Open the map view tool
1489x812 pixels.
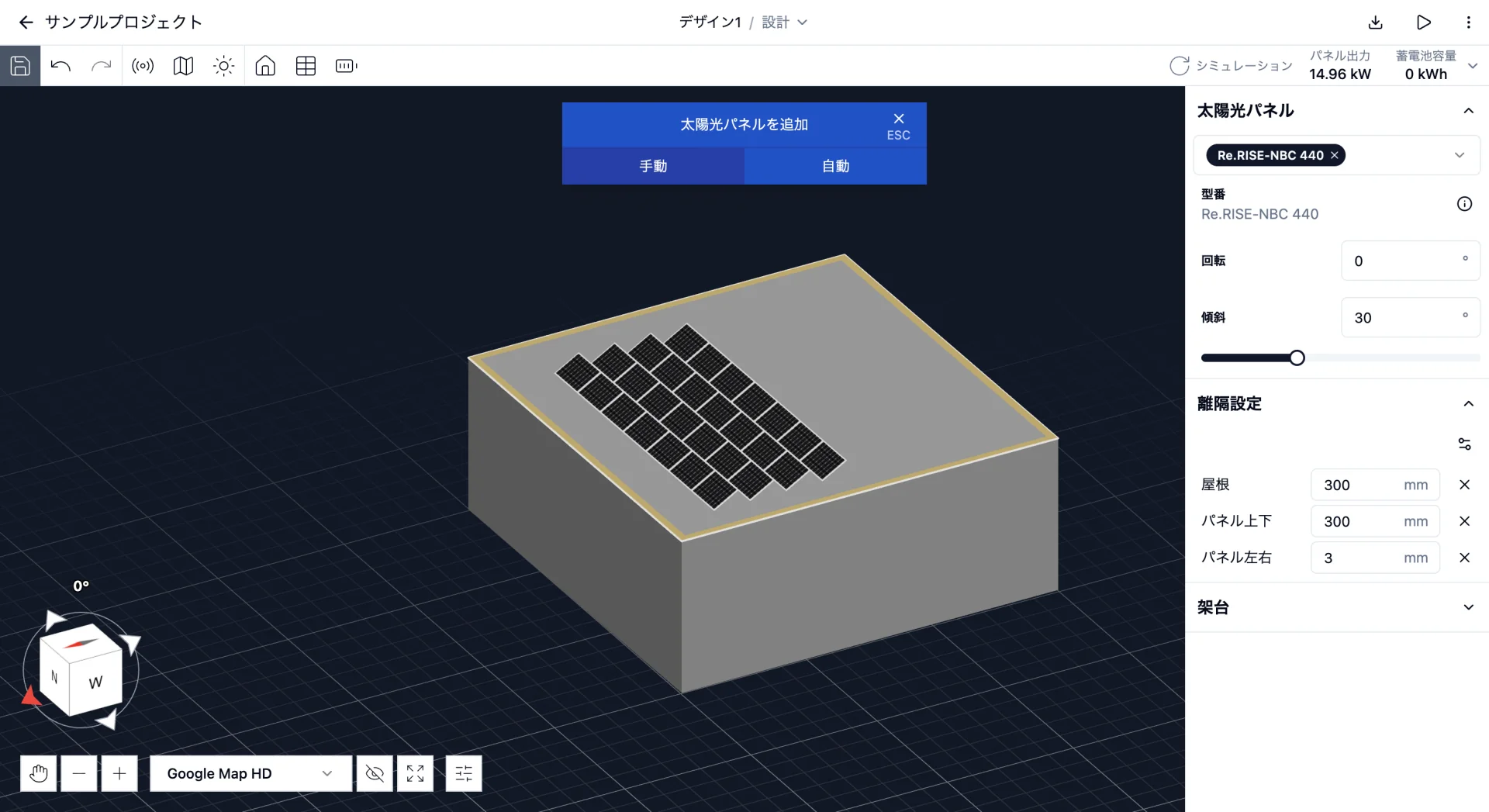(183, 66)
